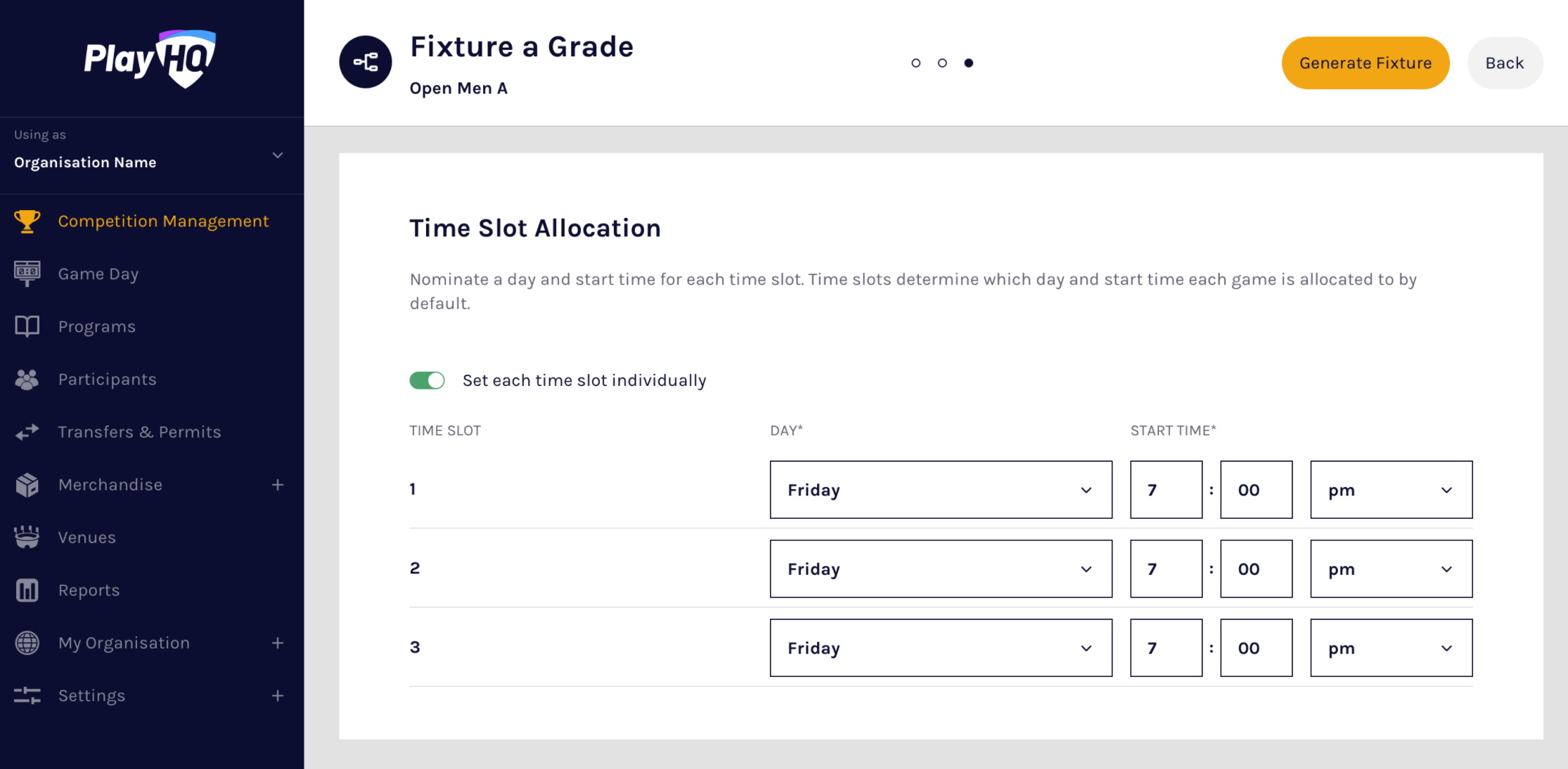Expand the Merchandise menu with plus icon

pyautogui.click(x=278, y=485)
